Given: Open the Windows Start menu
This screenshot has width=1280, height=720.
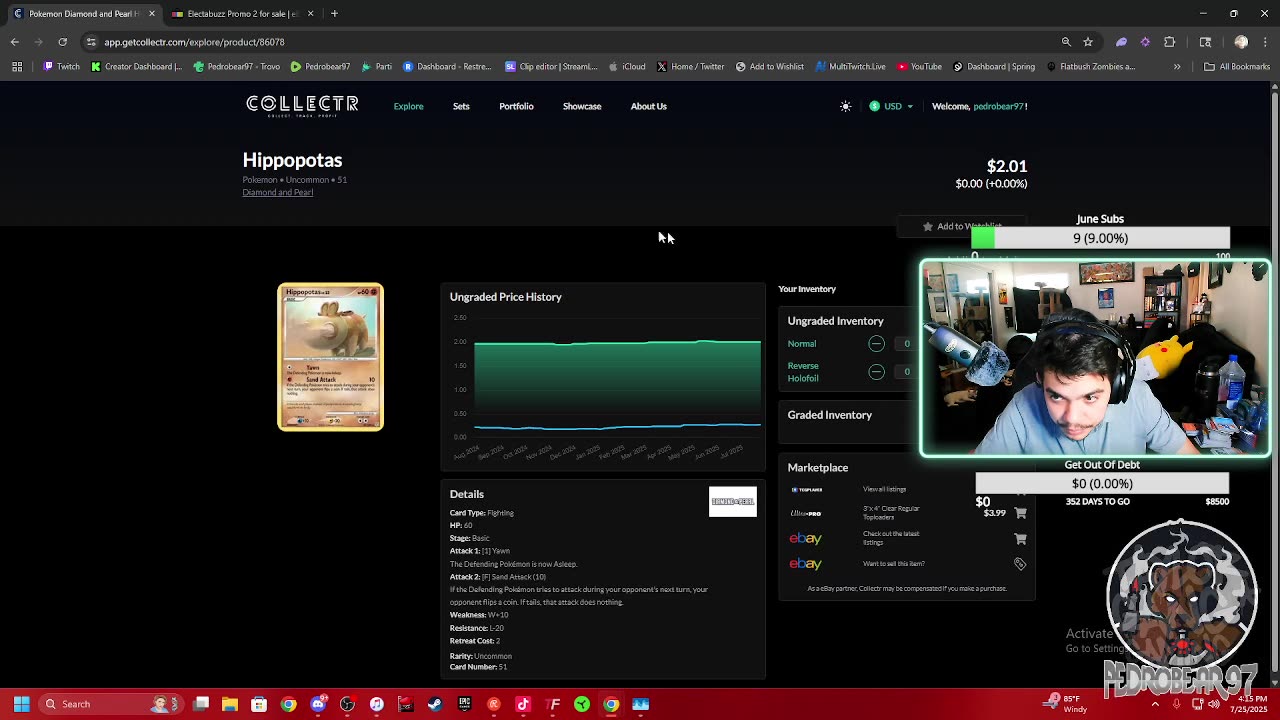Looking at the screenshot, I should click(x=21, y=704).
